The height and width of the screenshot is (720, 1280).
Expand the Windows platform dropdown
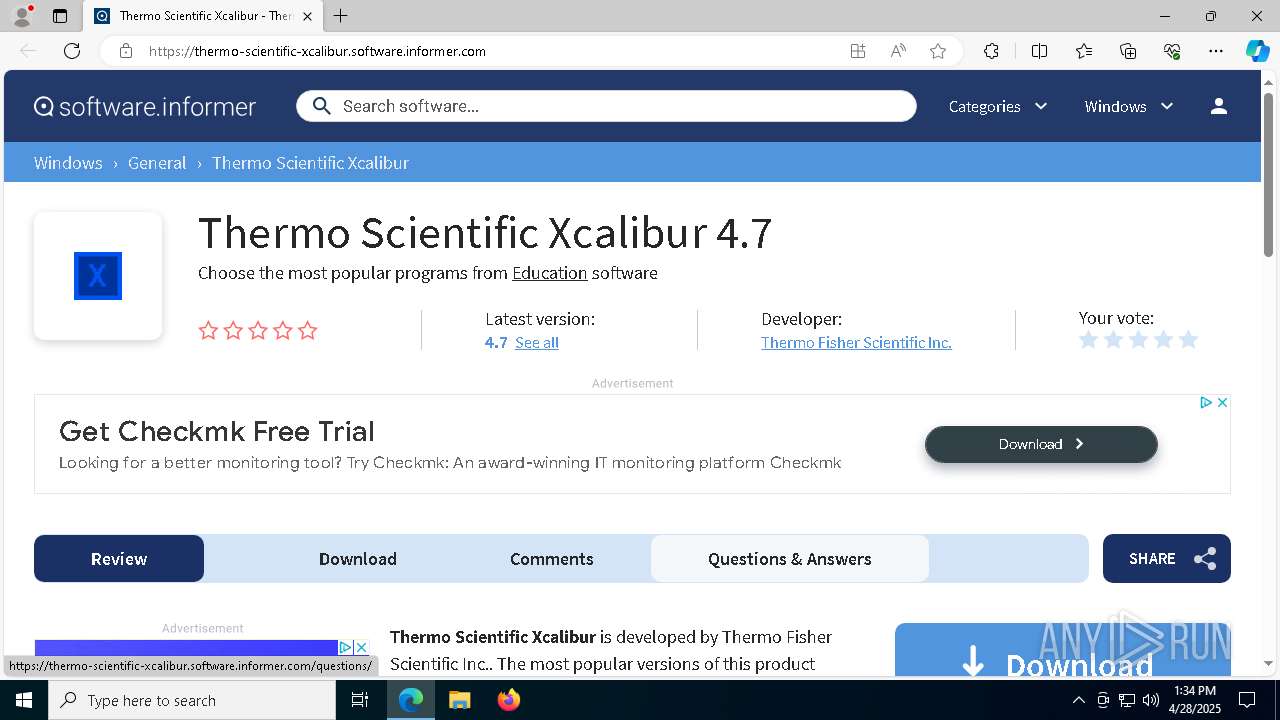click(1128, 106)
